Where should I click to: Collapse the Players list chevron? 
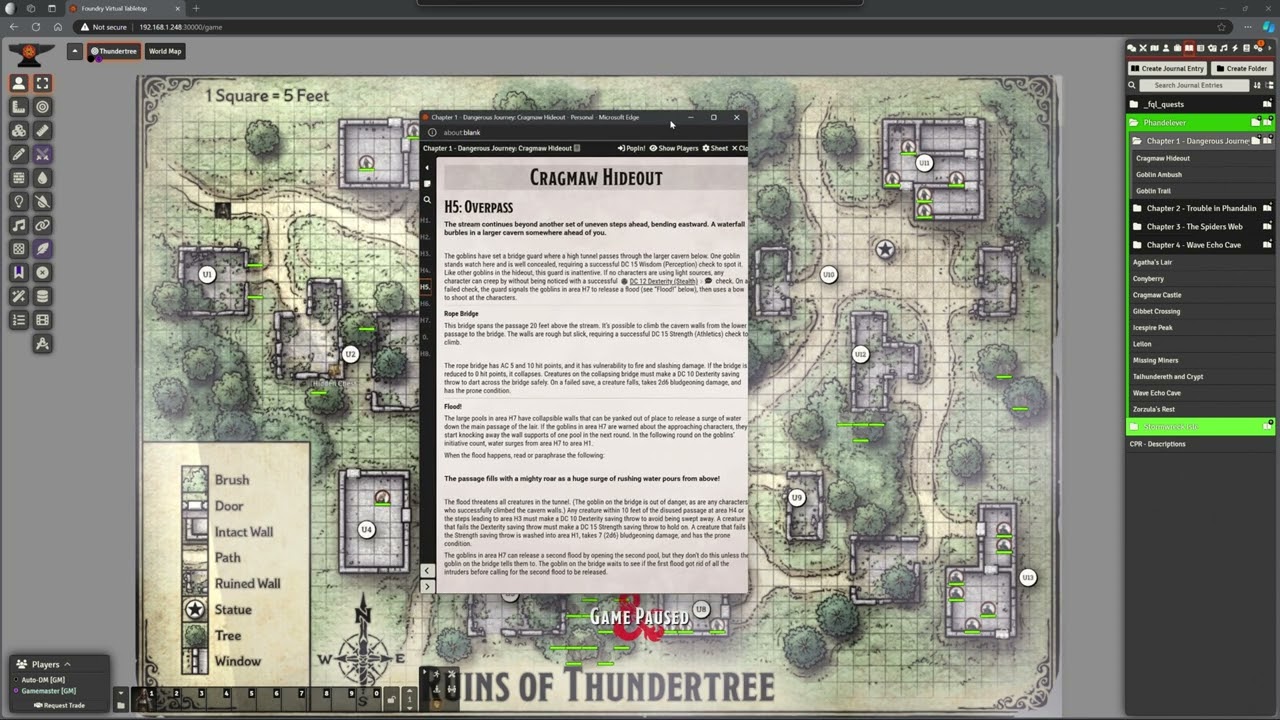click(67, 664)
